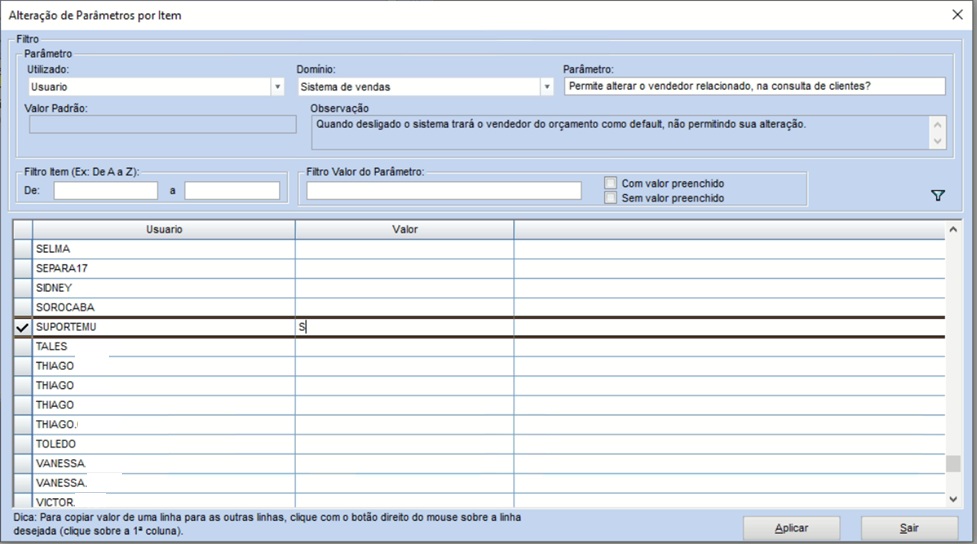Open the Utilizado dropdown
The image size is (977, 544).
(x=277, y=87)
